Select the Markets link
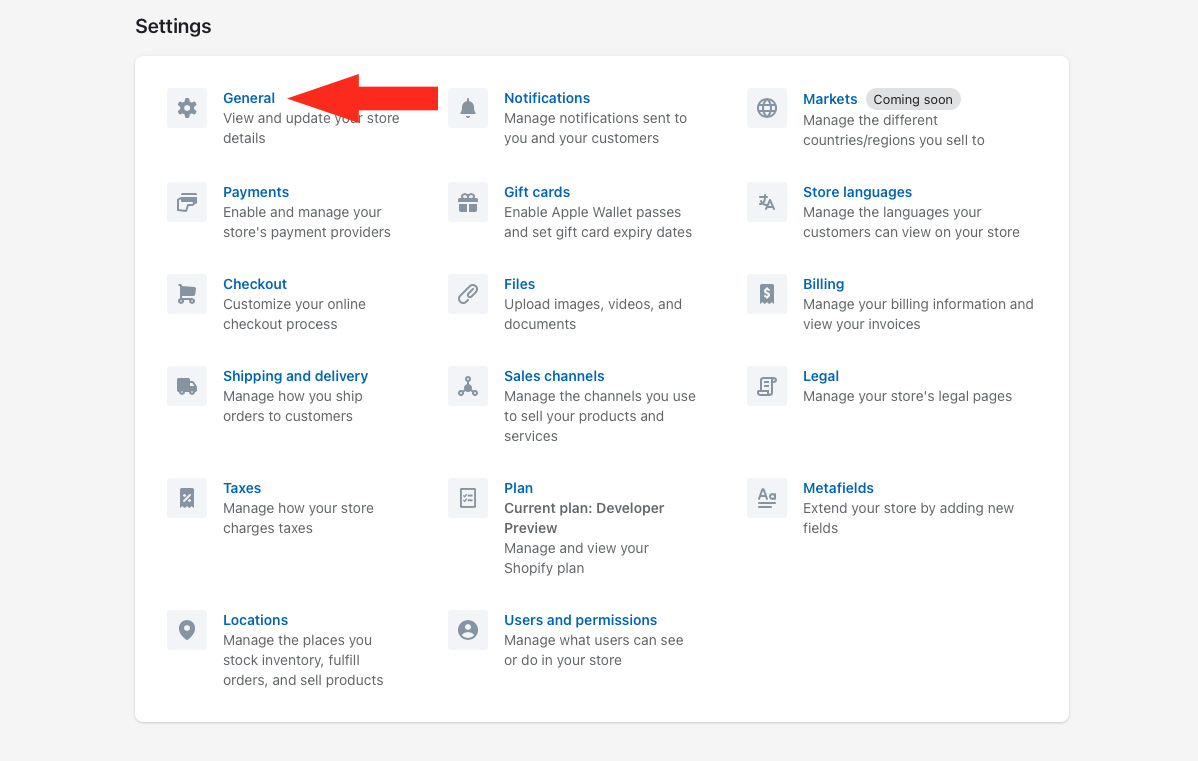 (830, 99)
